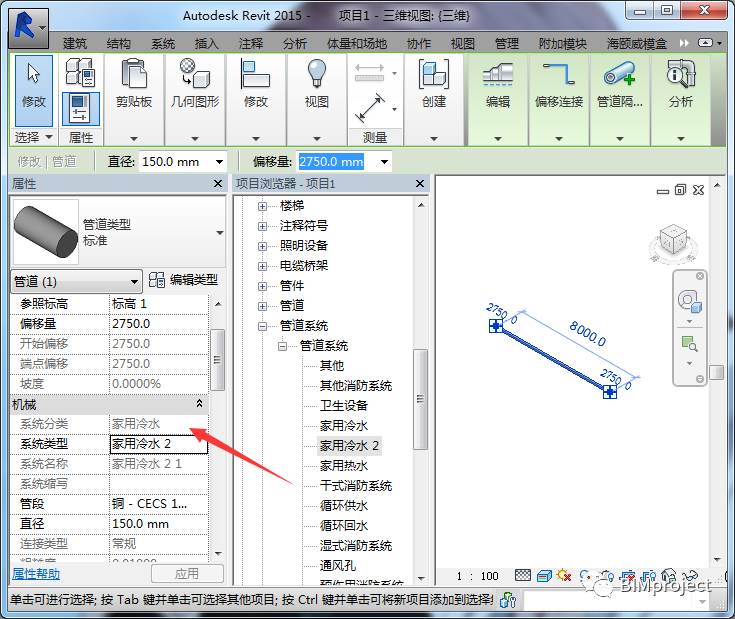Click the 测量 panel label
The height and width of the screenshot is (619, 735).
(x=375, y=137)
